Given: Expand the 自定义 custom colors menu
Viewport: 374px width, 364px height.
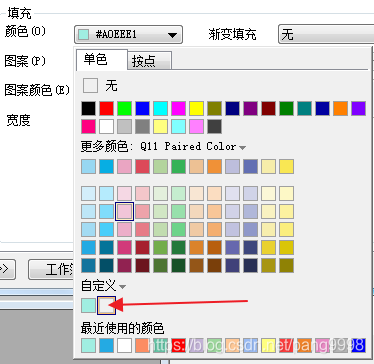Looking at the screenshot, I should (122, 286).
